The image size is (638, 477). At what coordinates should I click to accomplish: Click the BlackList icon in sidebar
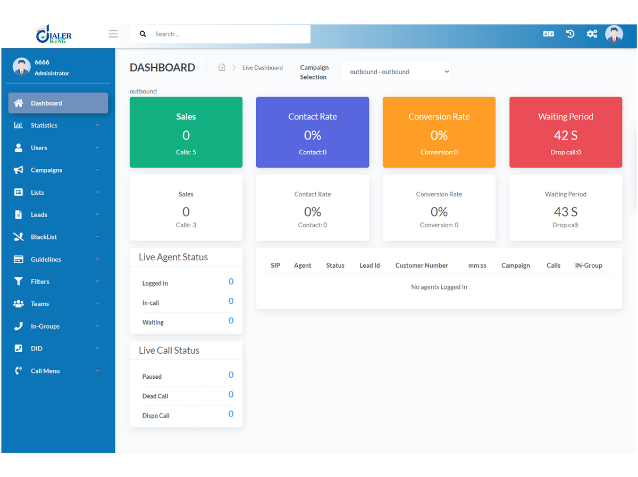click(x=18, y=236)
